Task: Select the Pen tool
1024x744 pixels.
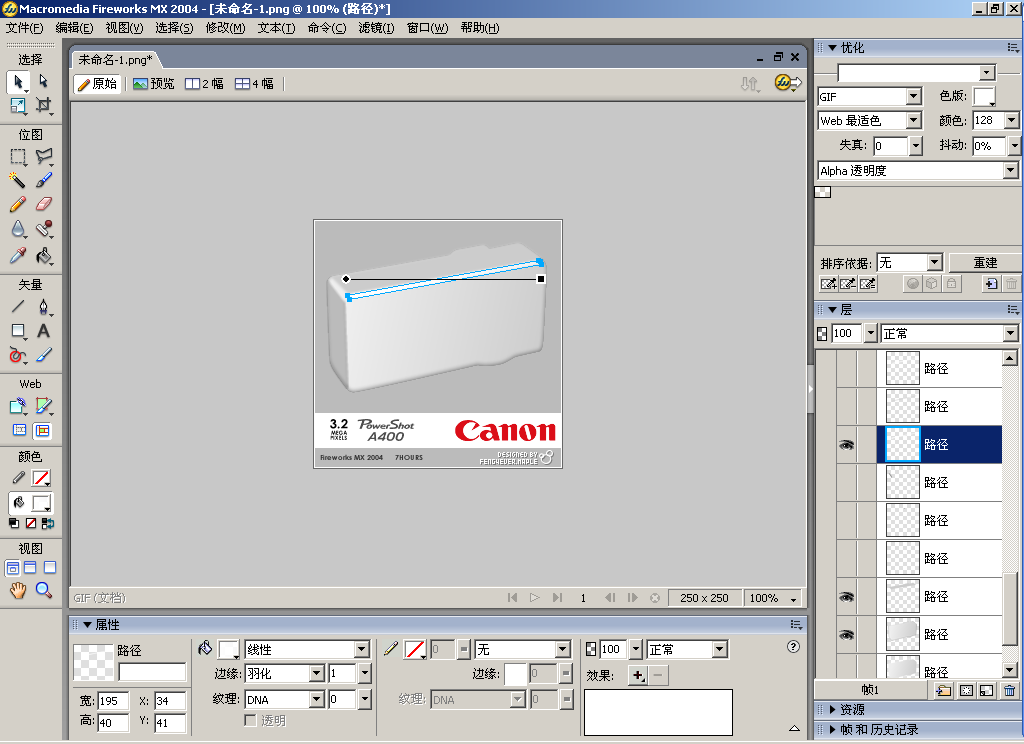Action: coord(43,306)
